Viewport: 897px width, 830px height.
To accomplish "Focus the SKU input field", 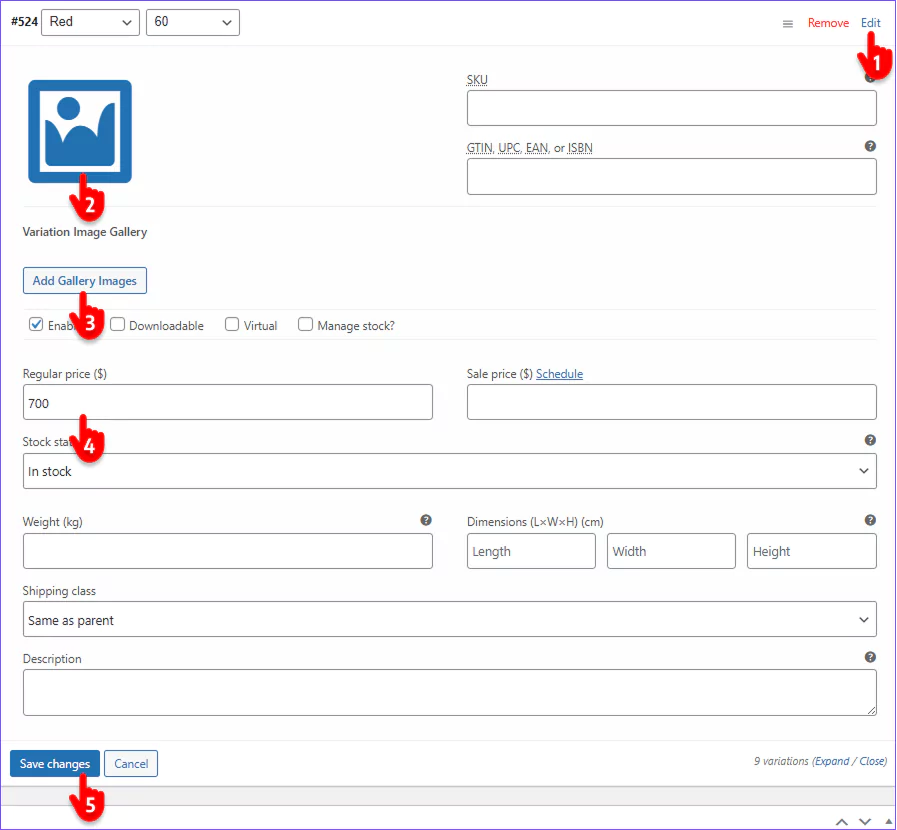I will click(672, 108).
